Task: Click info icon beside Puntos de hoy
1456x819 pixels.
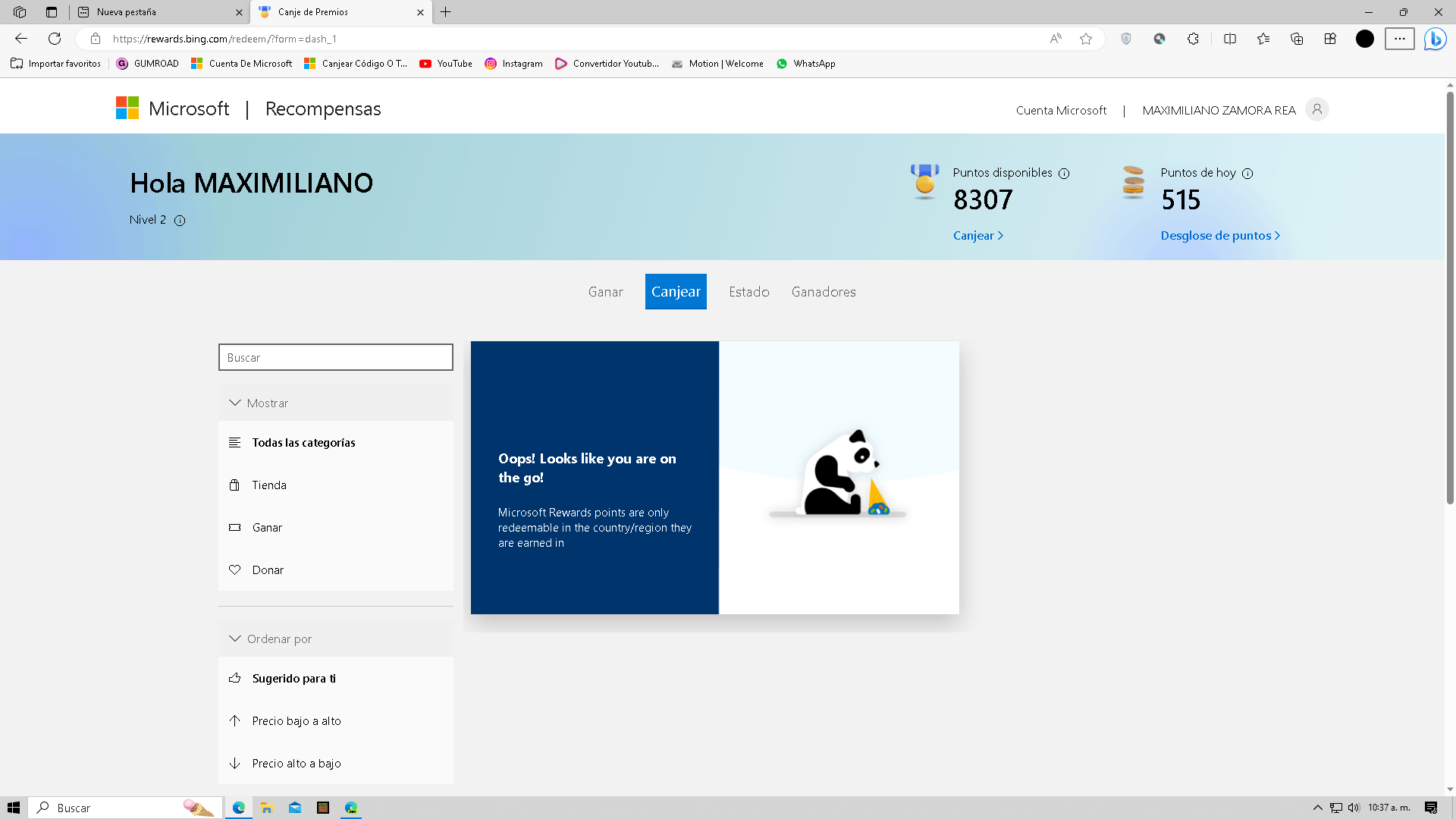Action: tap(1247, 174)
